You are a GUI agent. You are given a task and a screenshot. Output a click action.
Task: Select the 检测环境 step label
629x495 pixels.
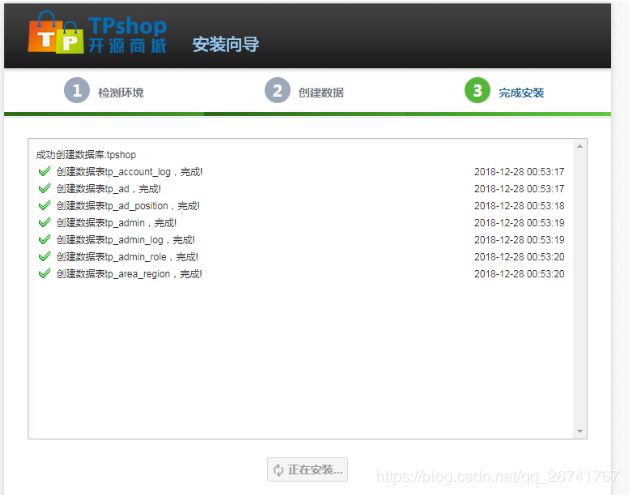point(121,93)
